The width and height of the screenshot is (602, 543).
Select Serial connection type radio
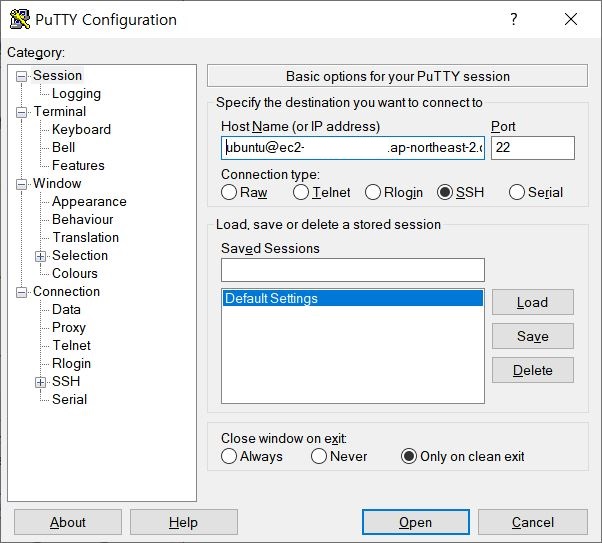tap(517, 193)
